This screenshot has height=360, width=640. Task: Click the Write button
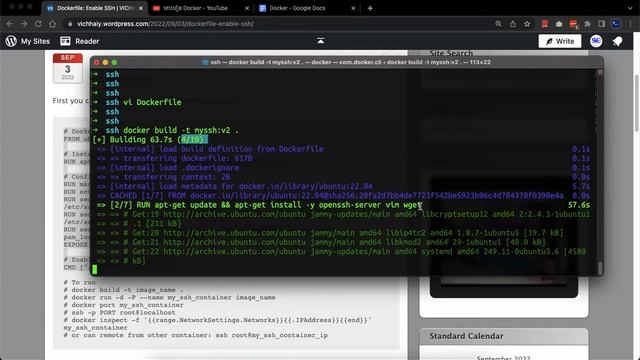click(560, 41)
